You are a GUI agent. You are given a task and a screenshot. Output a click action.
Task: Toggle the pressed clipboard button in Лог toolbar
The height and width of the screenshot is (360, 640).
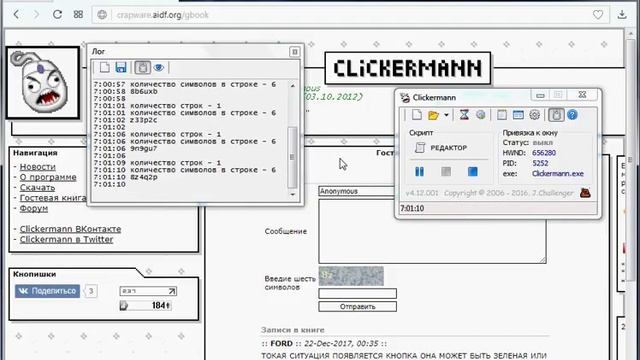pyautogui.click(x=142, y=67)
